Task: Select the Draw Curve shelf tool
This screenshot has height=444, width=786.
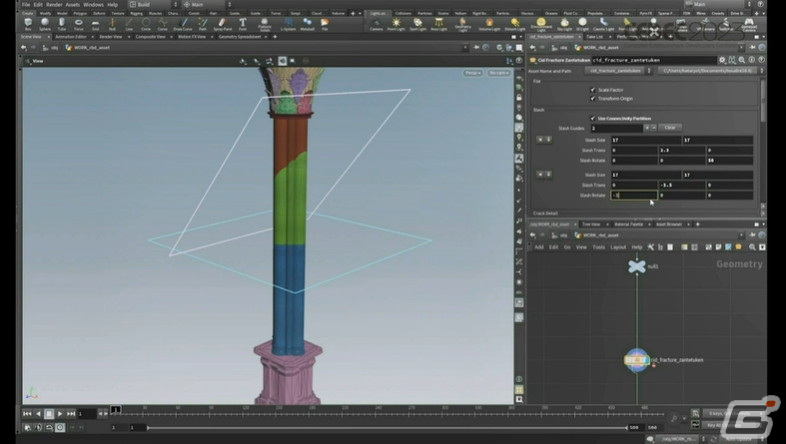Action: [x=182, y=24]
